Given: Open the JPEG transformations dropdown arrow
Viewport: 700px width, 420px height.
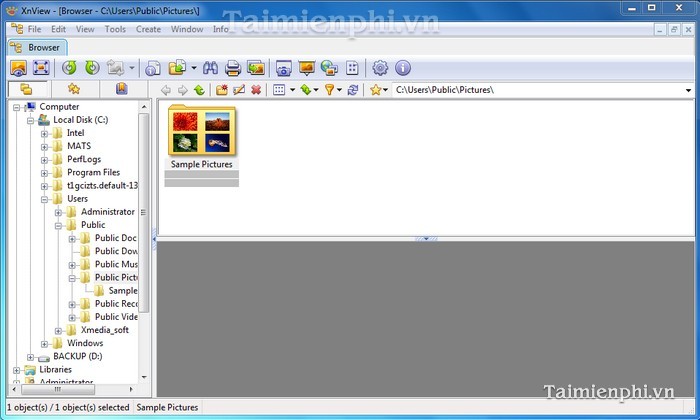Looking at the screenshot, I should click(x=132, y=68).
